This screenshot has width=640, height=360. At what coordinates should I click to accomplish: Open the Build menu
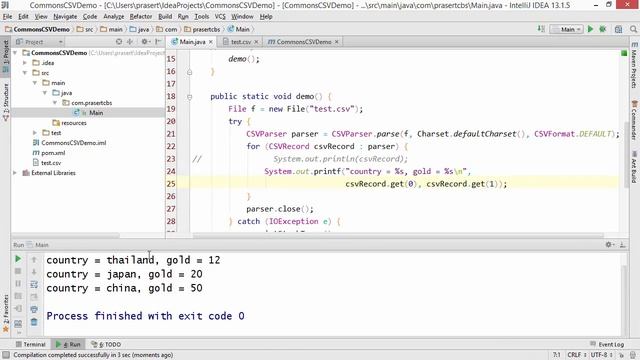tap(165, 17)
